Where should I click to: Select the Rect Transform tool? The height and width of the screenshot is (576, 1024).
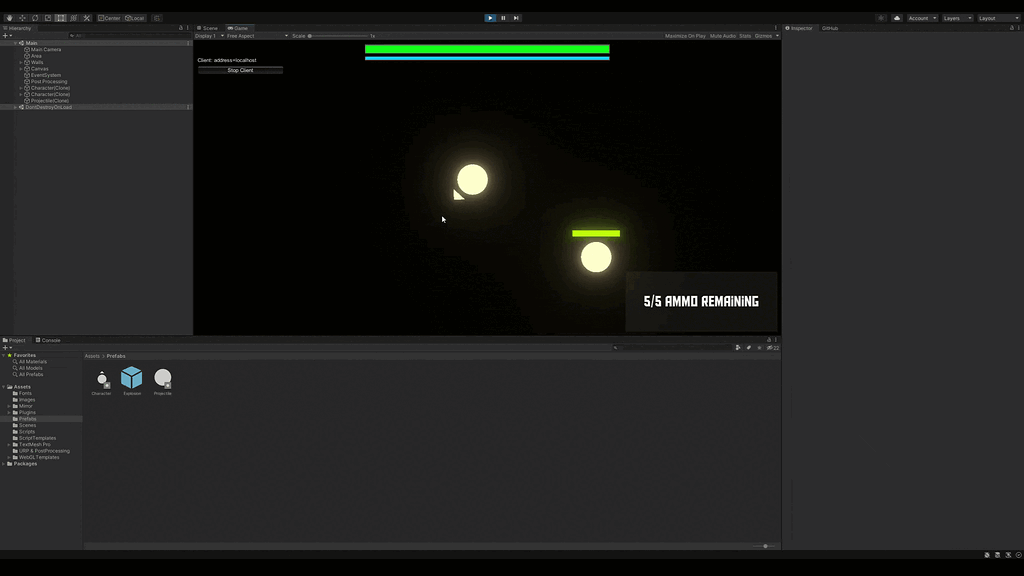[60, 18]
